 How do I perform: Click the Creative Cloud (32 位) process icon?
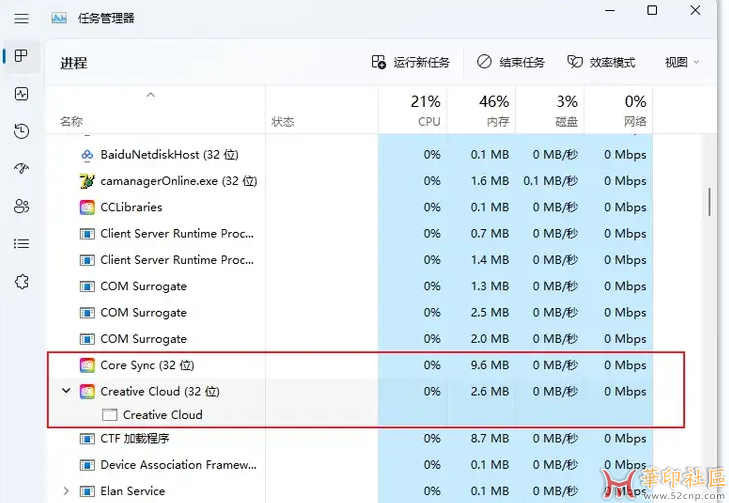(87, 392)
